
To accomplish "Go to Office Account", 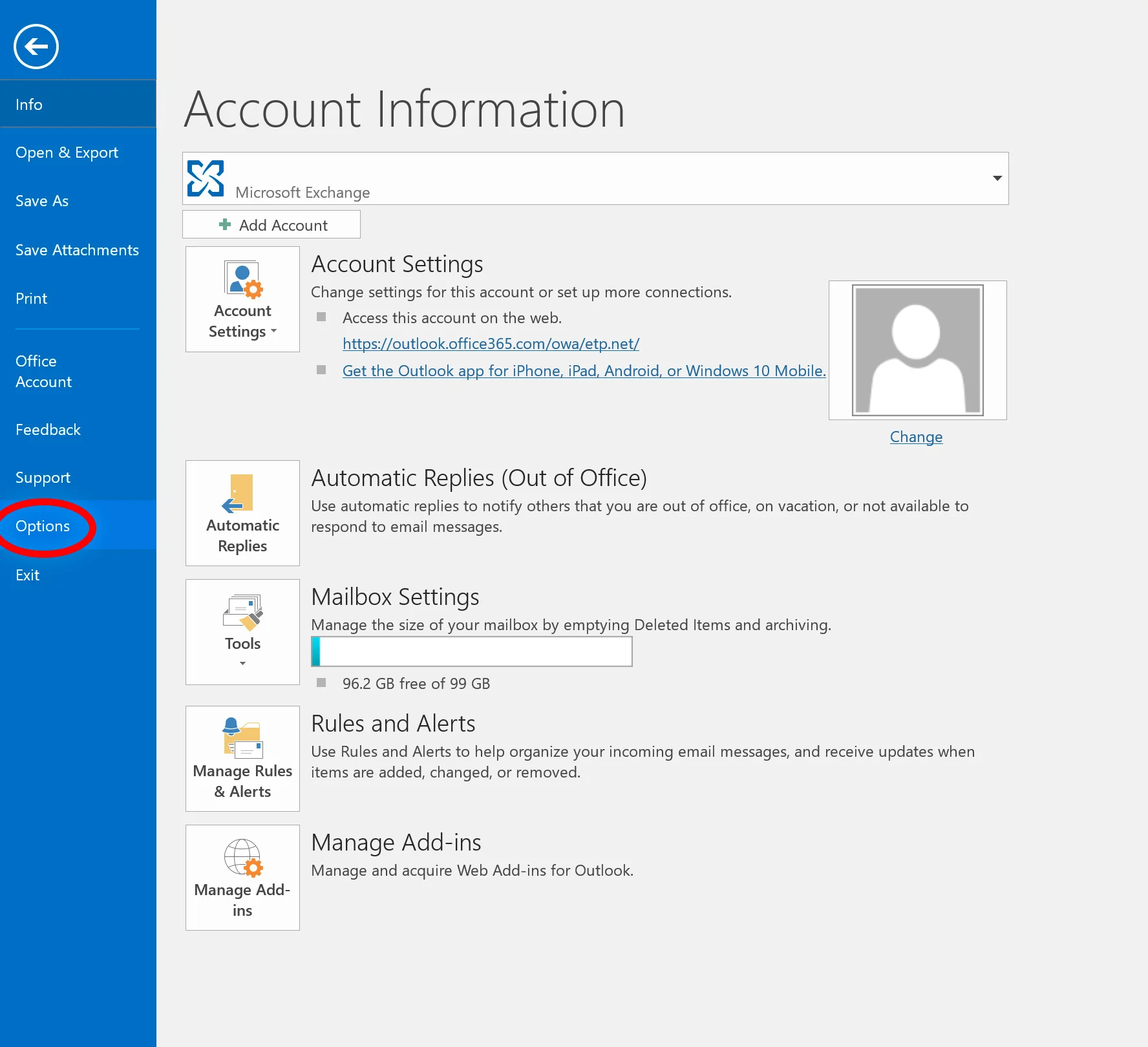I will point(78,372).
